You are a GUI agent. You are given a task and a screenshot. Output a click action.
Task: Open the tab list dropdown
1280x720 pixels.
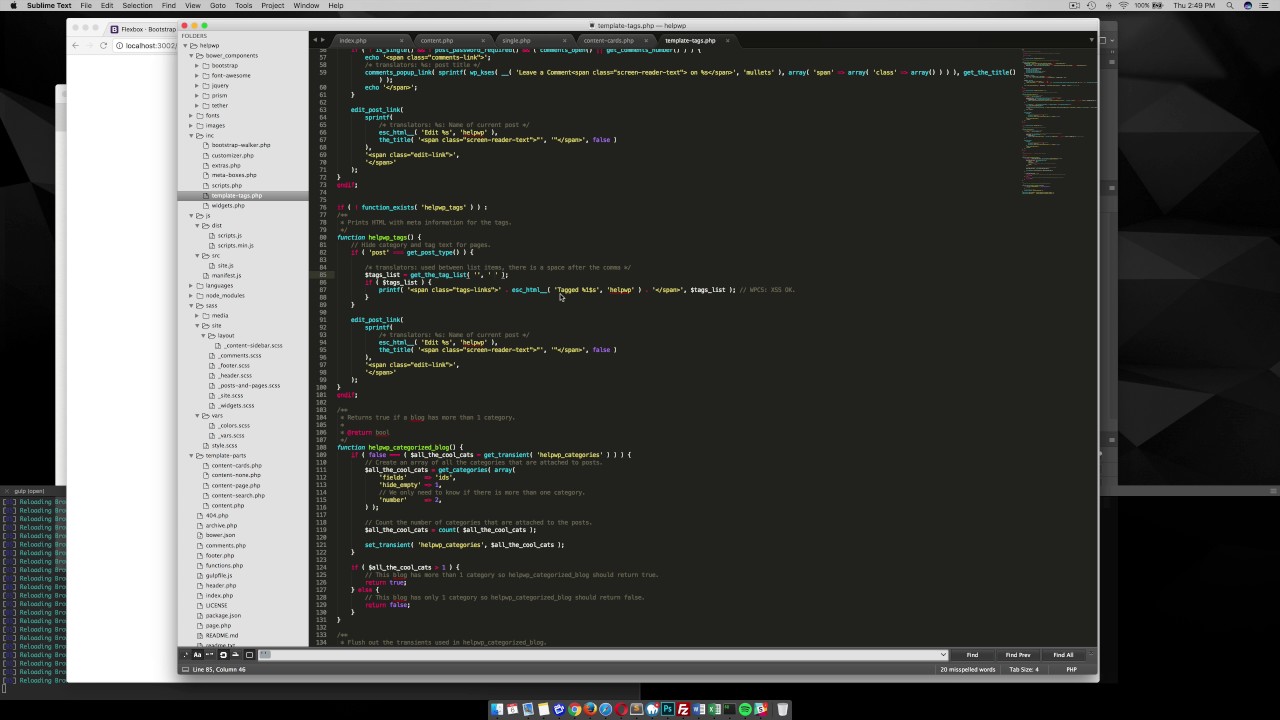click(x=1091, y=41)
